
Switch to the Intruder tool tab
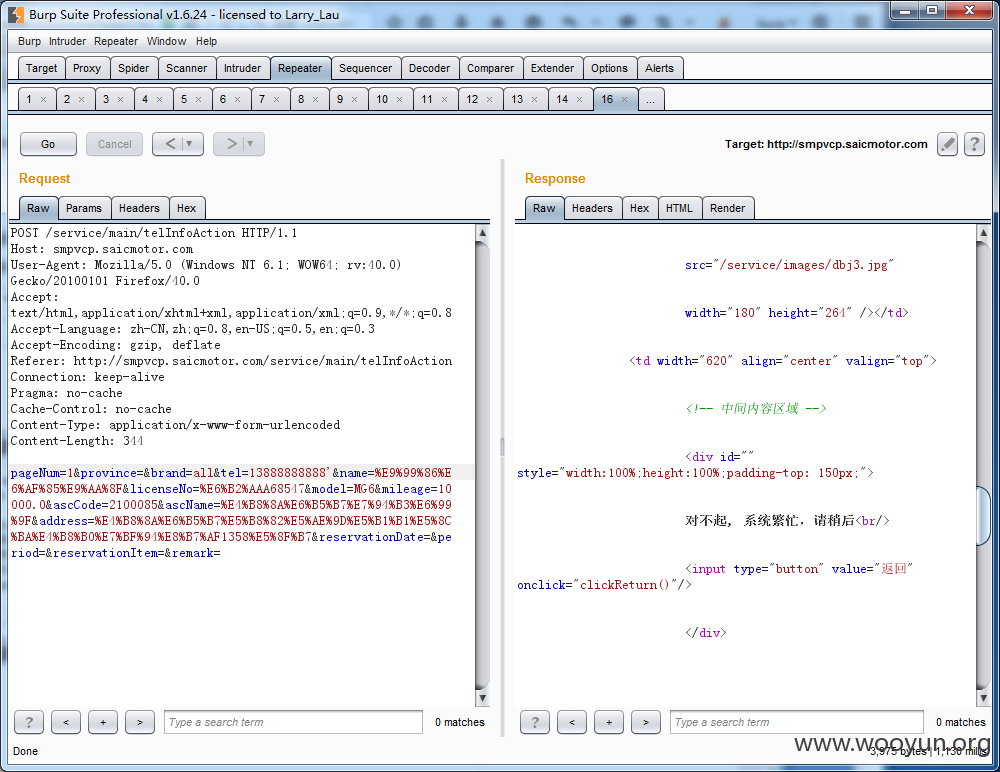pyautogui.click(x=242, y=68)
